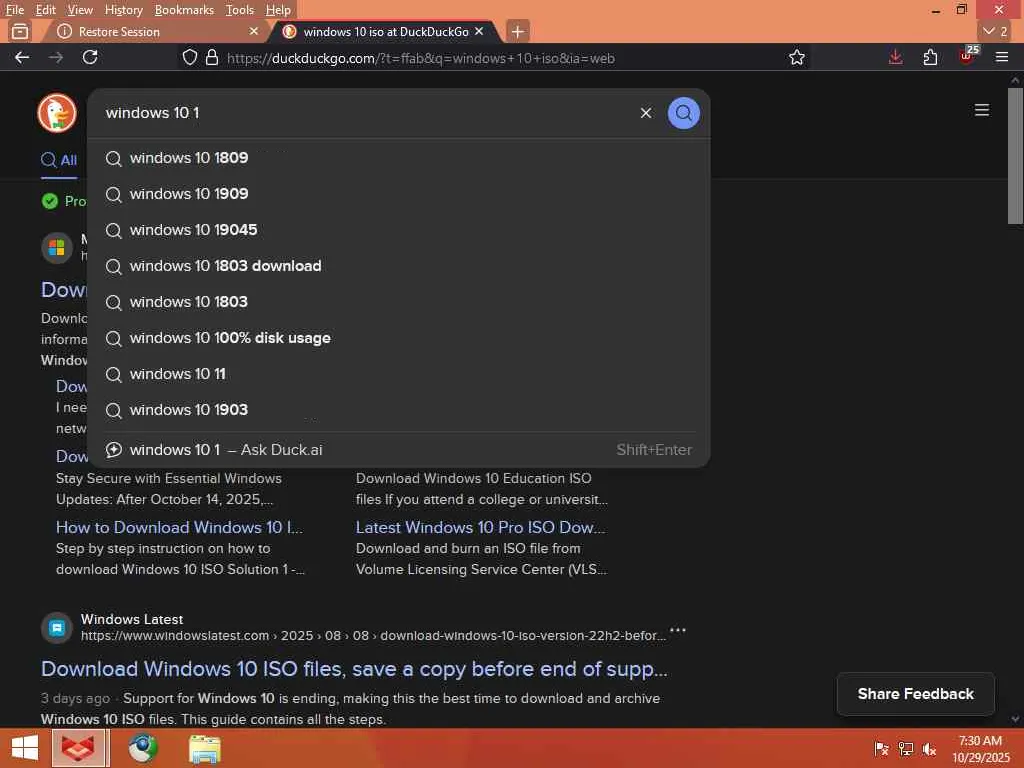1024x768 pixels.
Task: Open the File menu
Action: (x=14, y=10)
